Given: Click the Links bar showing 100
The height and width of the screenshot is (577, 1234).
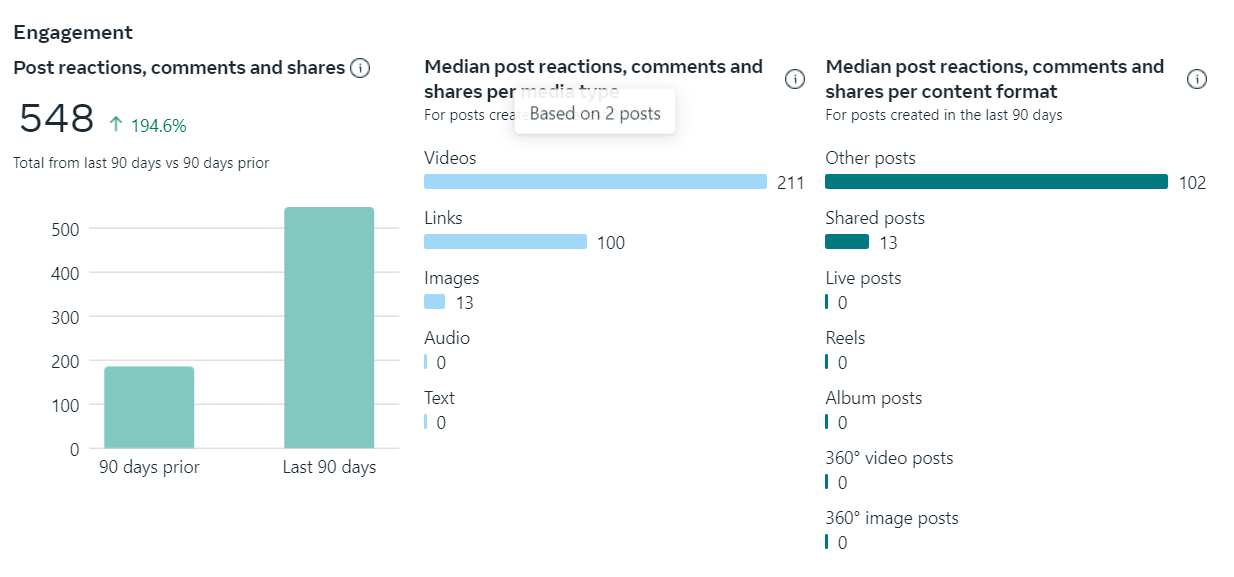Looking at the screenshot, I should pyautogui.click(x=505, y=242).
